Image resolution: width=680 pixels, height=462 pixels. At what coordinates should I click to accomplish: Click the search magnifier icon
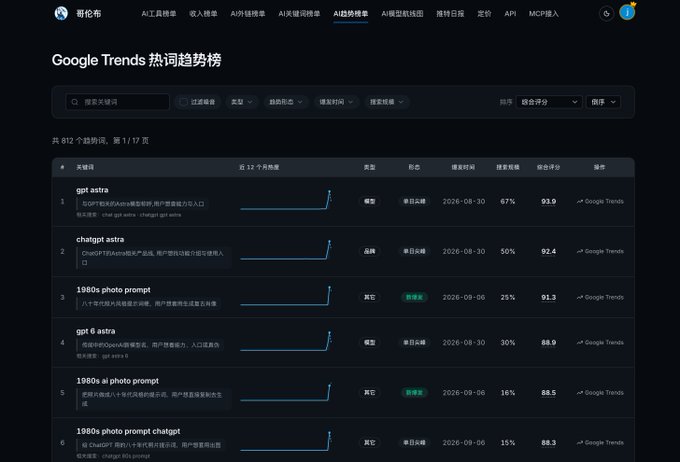(x=75, y=102)
